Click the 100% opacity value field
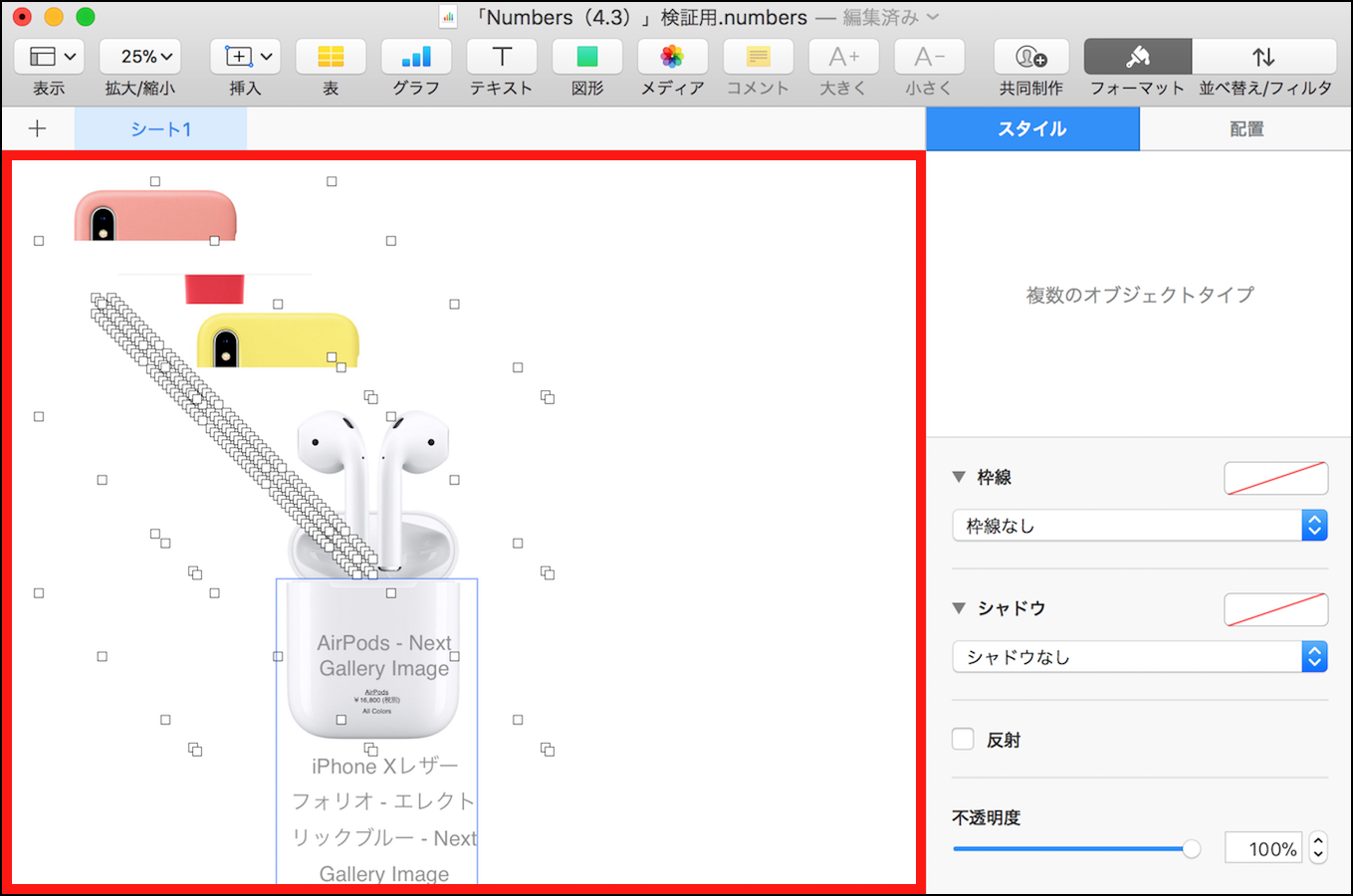The height and width of the screenshot is (896, 1353). point(1262,849)
